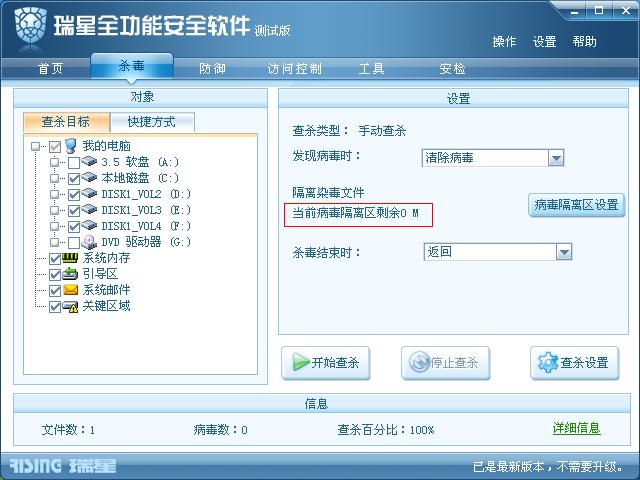
Task: Enable the DVD 驱动器 (G:) checkbox
Action: (74, 243)
